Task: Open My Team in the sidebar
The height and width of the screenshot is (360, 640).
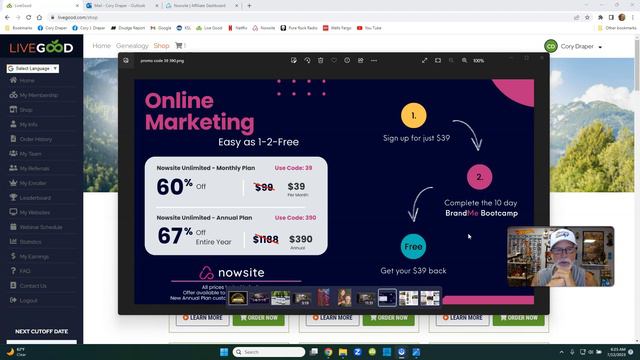Action: [30, 154]
